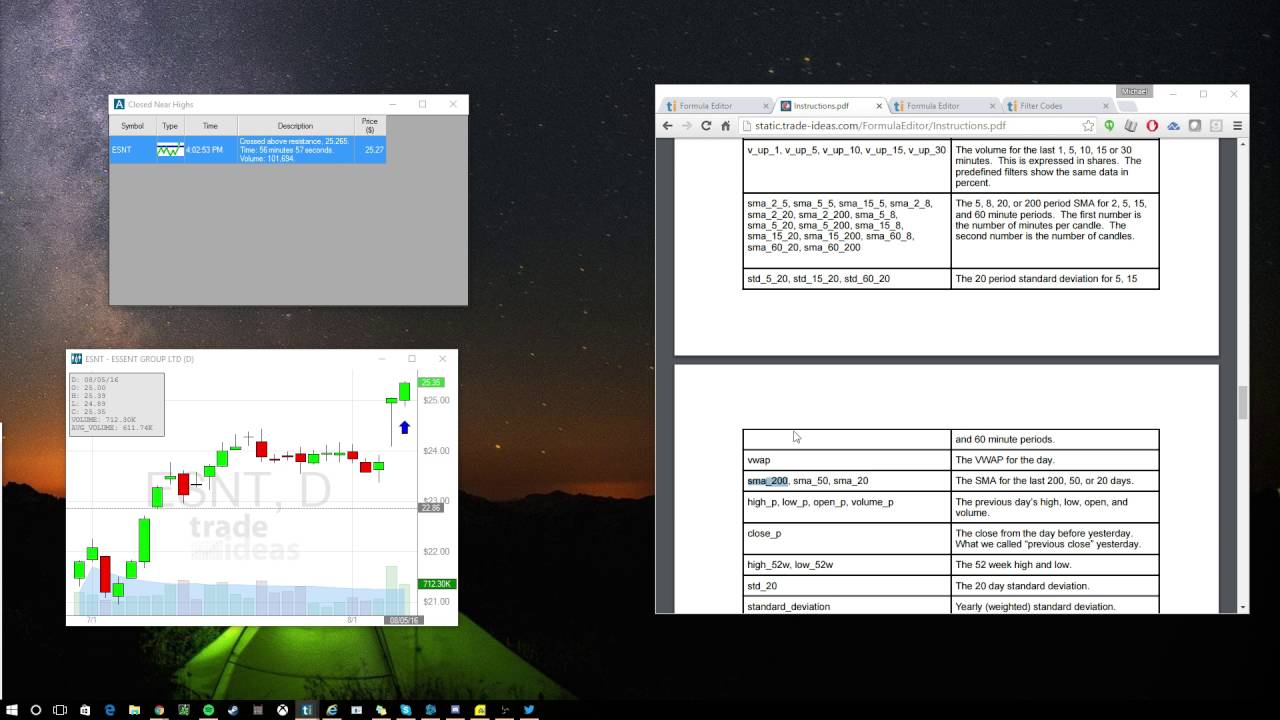Open Google Chrome from the taskbar
Viewport: 1280px width, 720px height.
coord(159,710)
